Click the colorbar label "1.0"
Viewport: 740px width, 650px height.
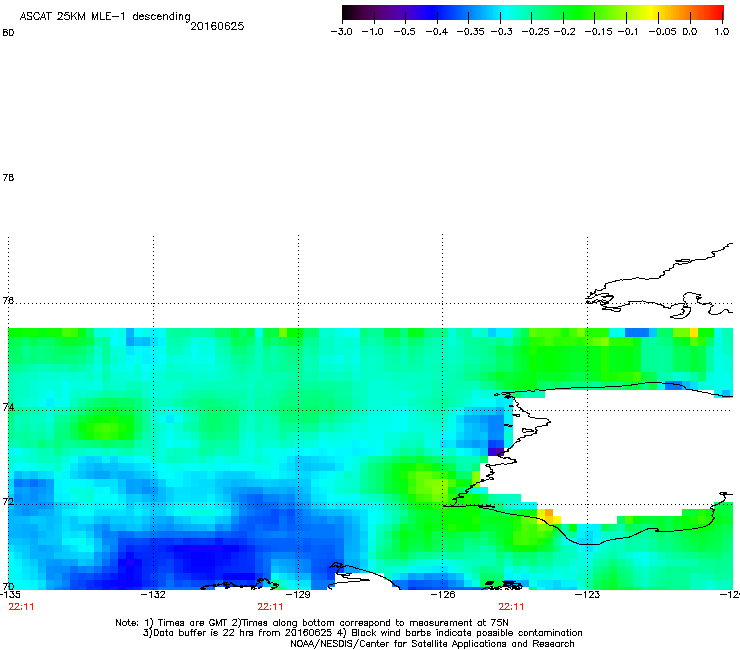pyautogui.click(x=722, y=32)
